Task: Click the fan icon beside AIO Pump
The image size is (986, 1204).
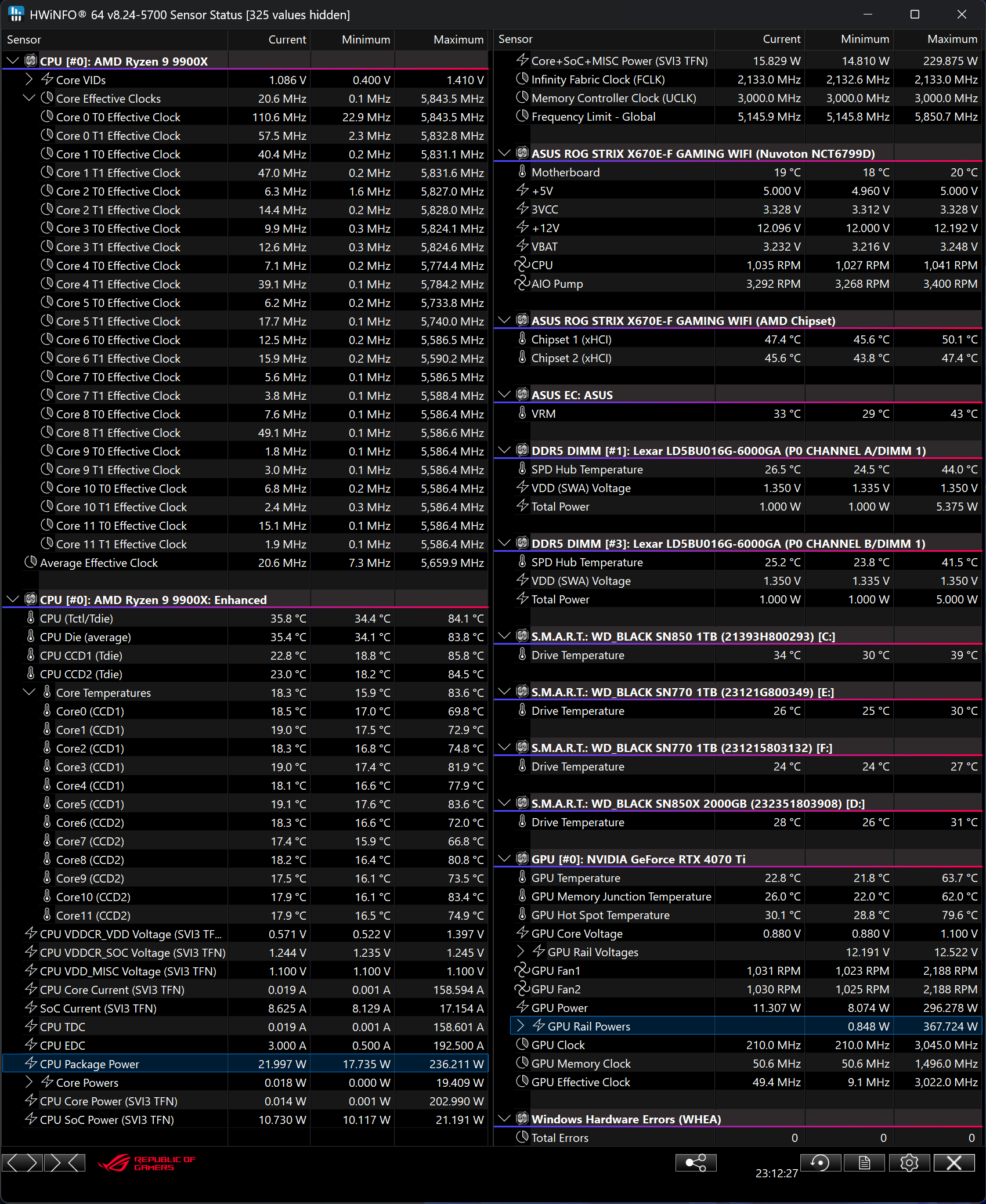Action: (522, 283)
